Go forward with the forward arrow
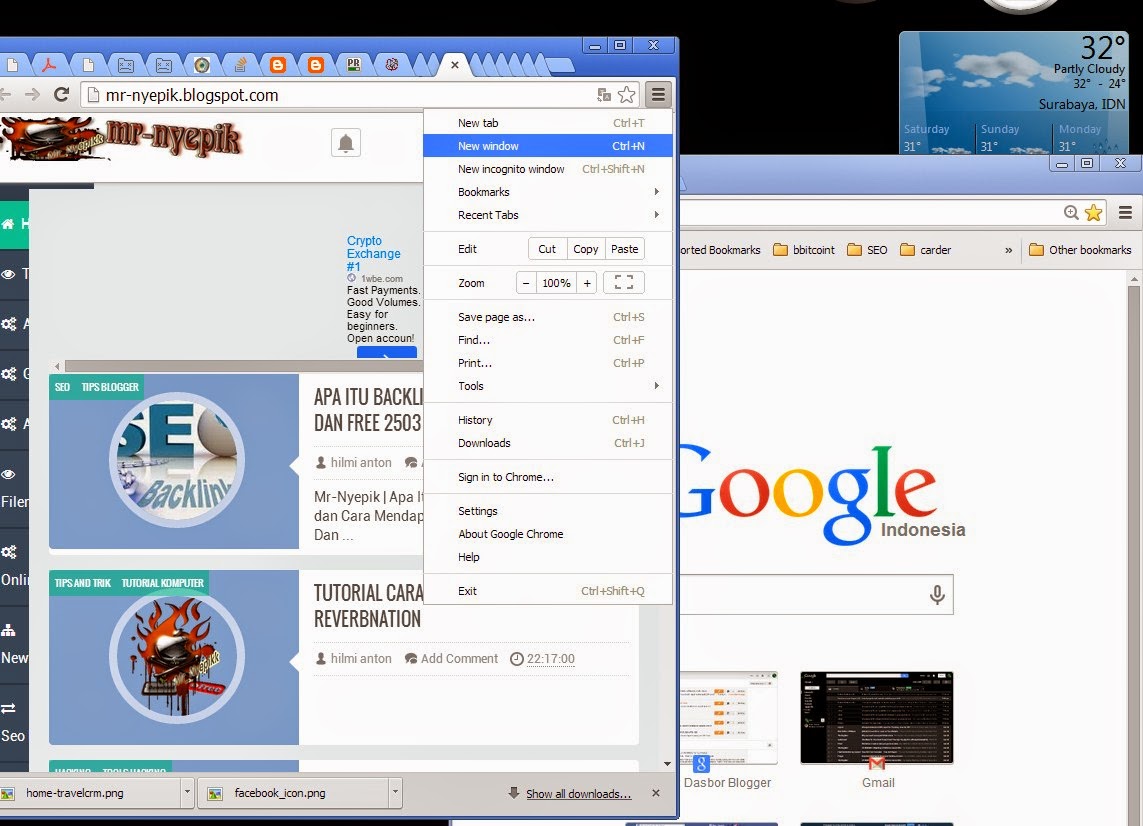The image size is (1143, 826). click(32, 95)
